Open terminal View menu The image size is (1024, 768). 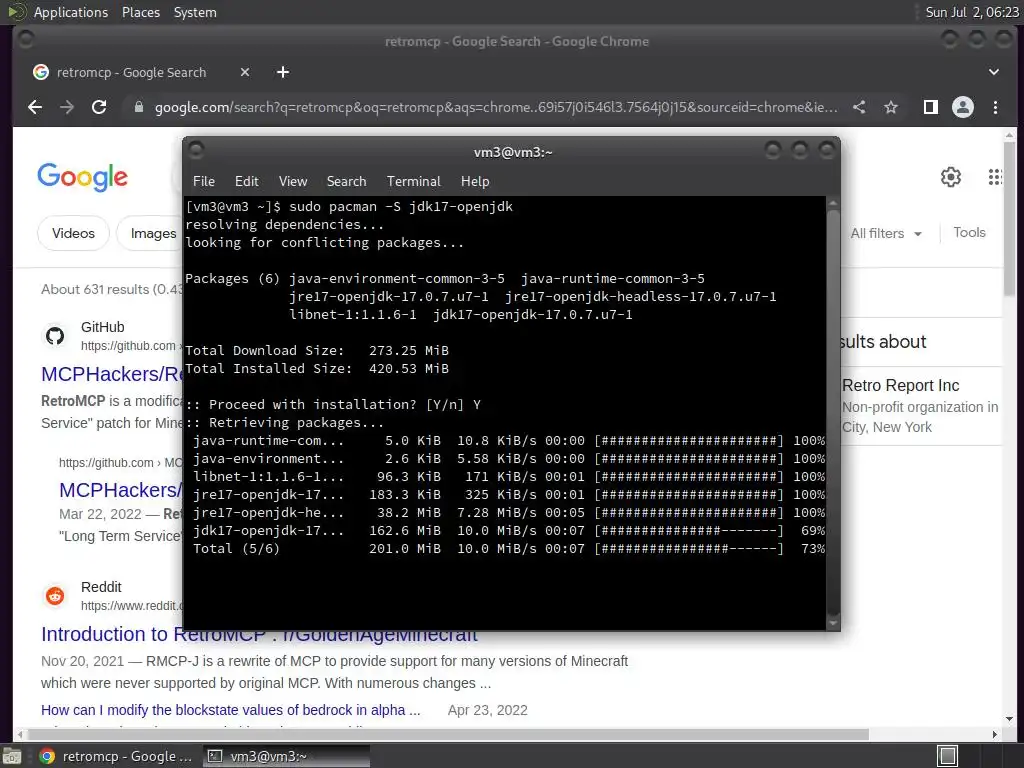click(x=293, y=181)
